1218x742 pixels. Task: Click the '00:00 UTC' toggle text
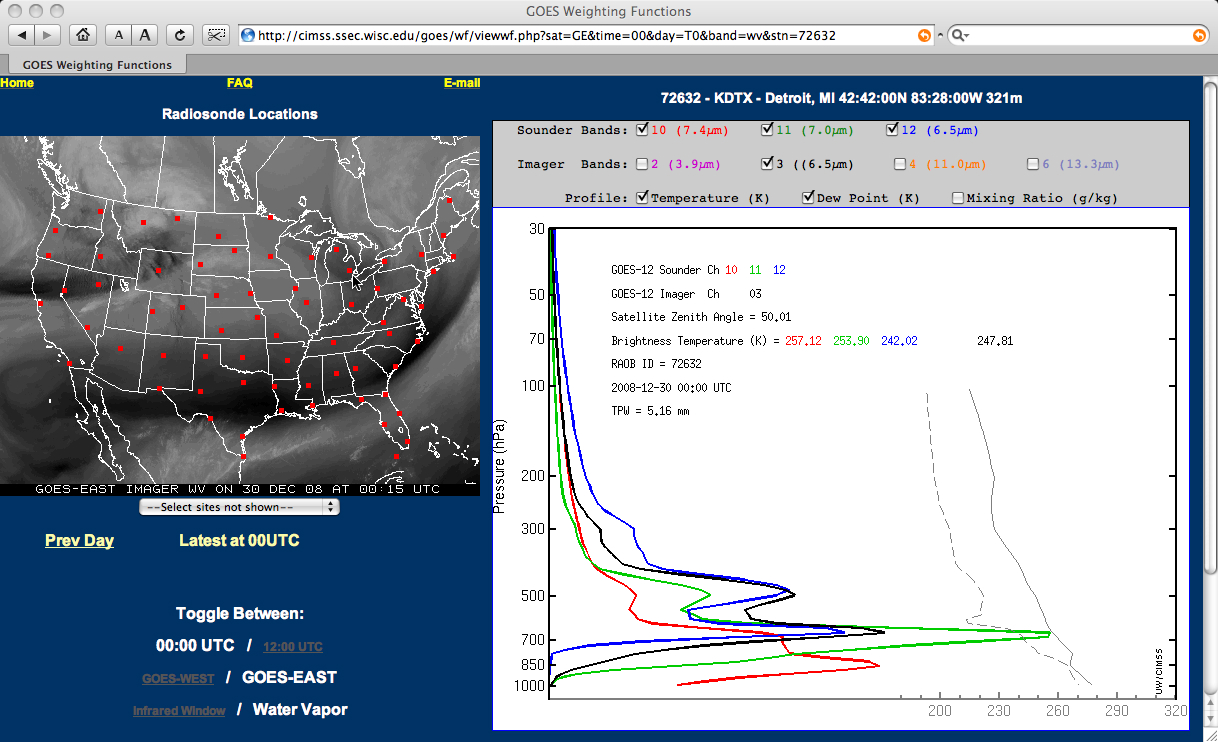point(195,646)
